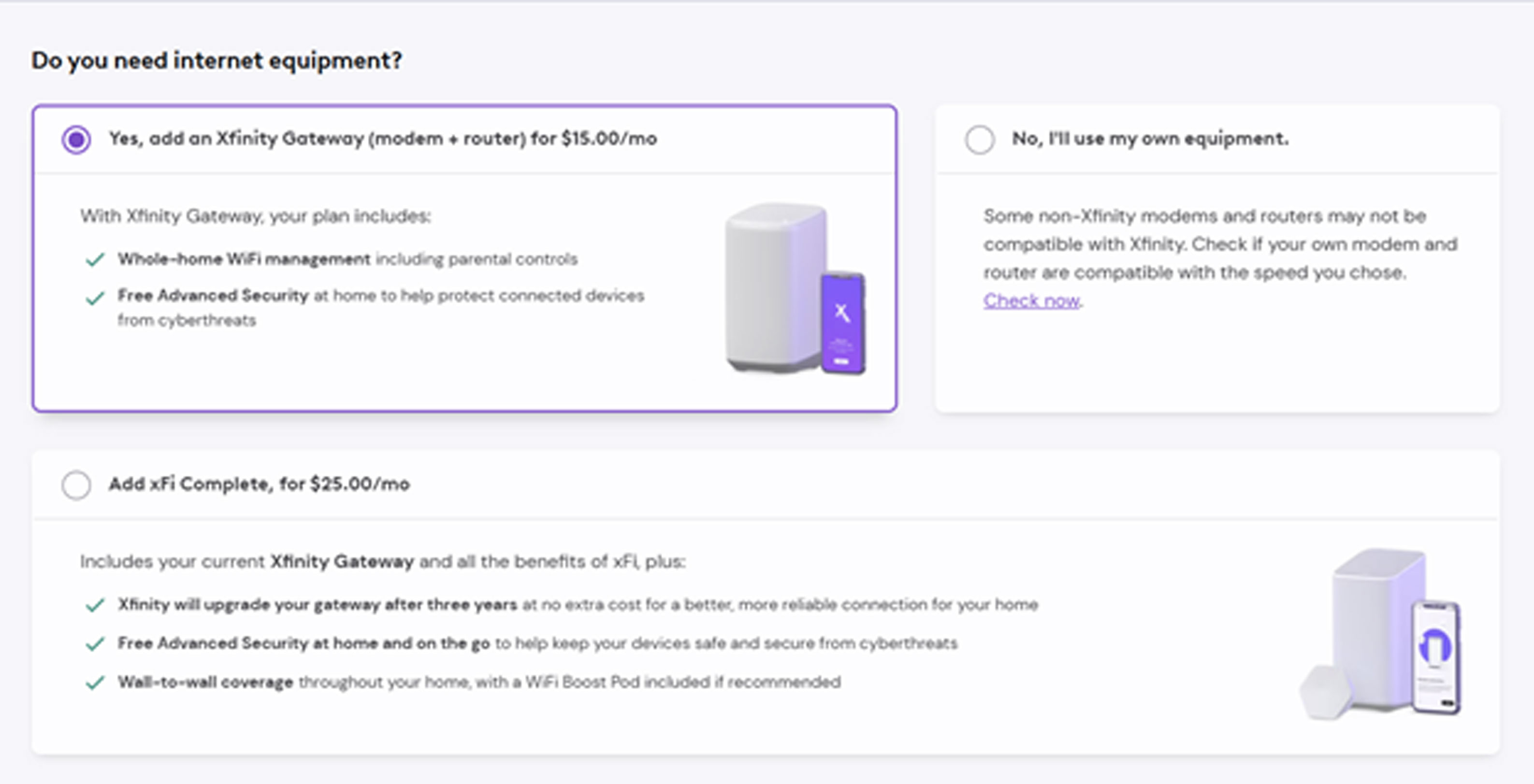Click checkmark beside Whole-home WiFi management
The width and height of the screenshot is (1534, 784).
click(x=95, y=259)
